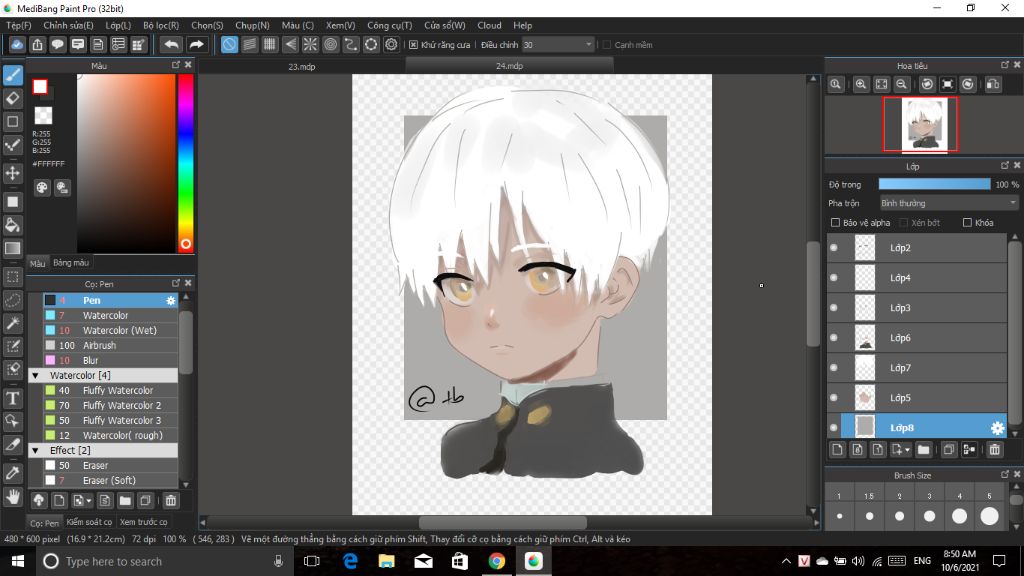Hide layer Lớp5 visibility
The width and height of the screenshot is (1024, 576).
tap(834, 398)
